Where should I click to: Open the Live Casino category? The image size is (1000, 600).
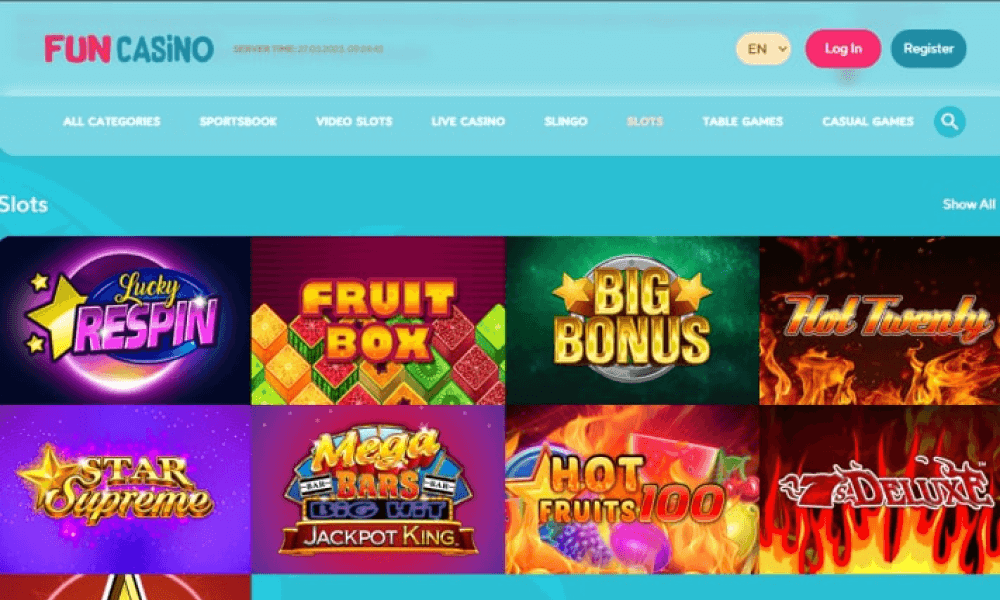pos(468,121)
